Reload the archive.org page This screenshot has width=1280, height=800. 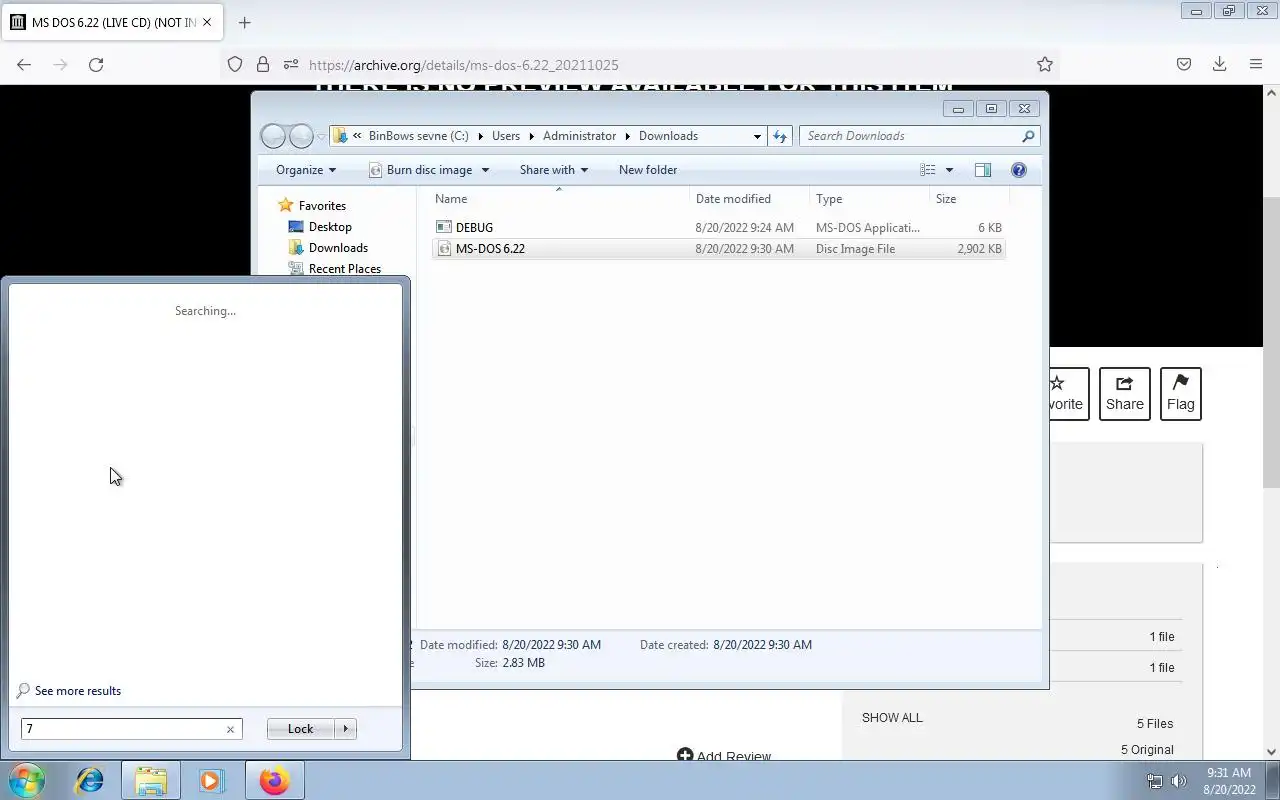(96, 64)
